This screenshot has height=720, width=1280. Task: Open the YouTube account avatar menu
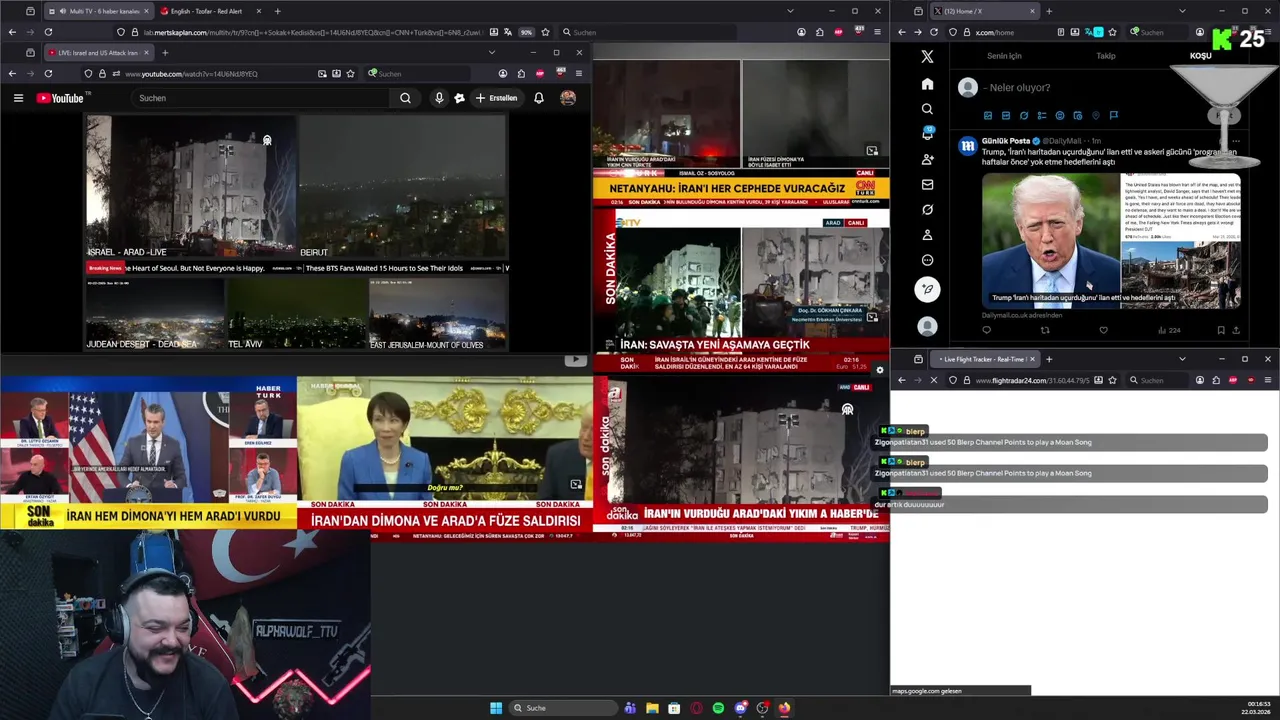point(568,98)
